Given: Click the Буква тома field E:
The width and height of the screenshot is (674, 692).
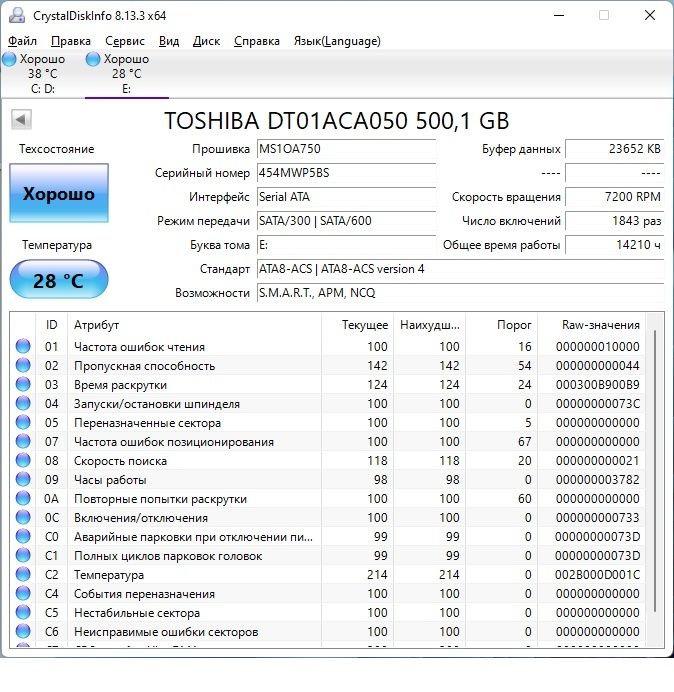Looking at the screenshot, I should [x=346, y=245].
